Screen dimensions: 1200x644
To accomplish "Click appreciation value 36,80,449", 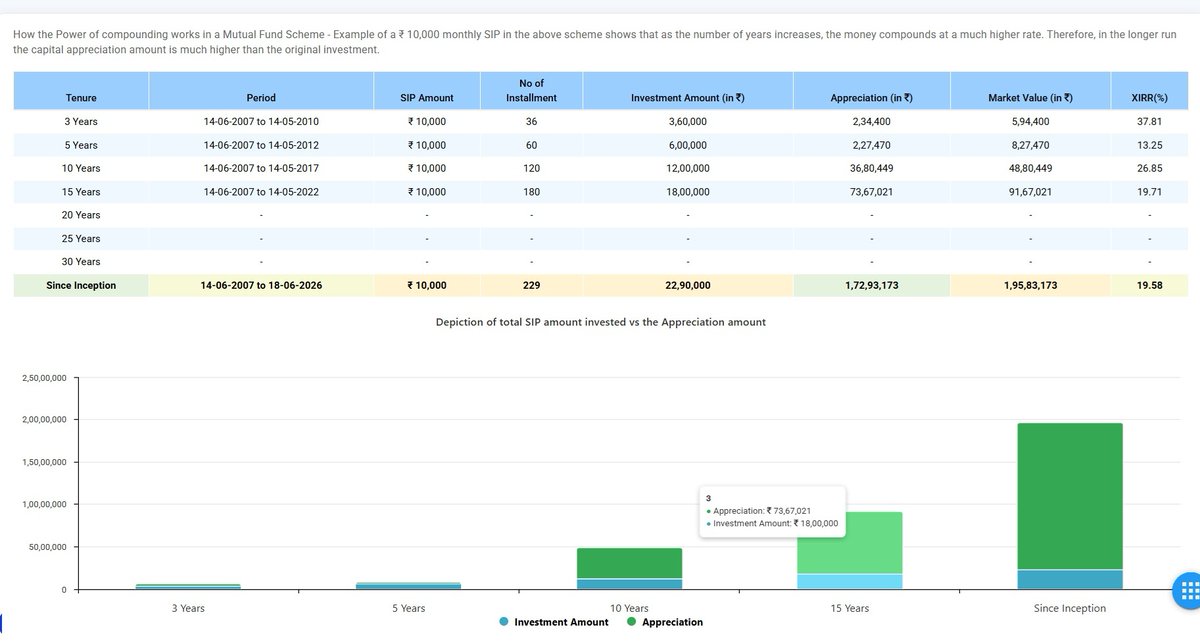I will 871,168.
